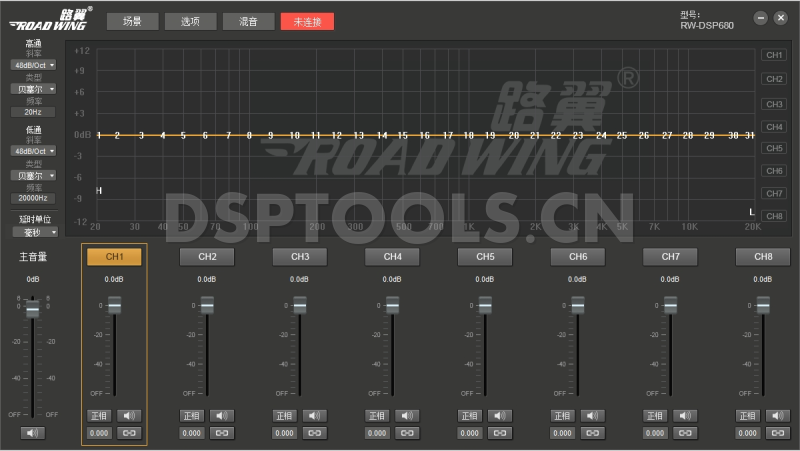The image size is (800, 451).
Task: Open the 选项 options menu
Action: 190,21
